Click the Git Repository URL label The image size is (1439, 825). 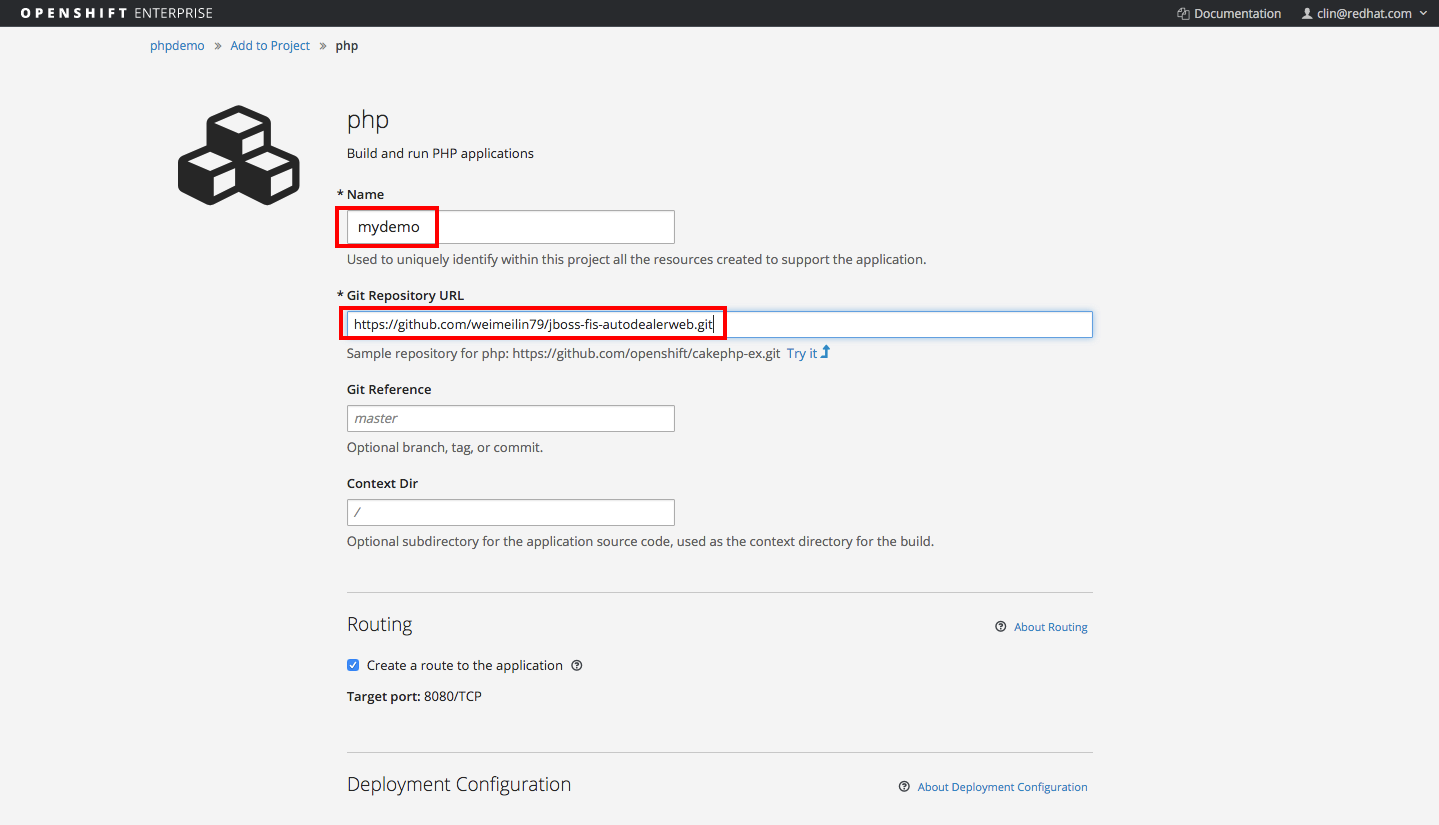pos(405,295)
